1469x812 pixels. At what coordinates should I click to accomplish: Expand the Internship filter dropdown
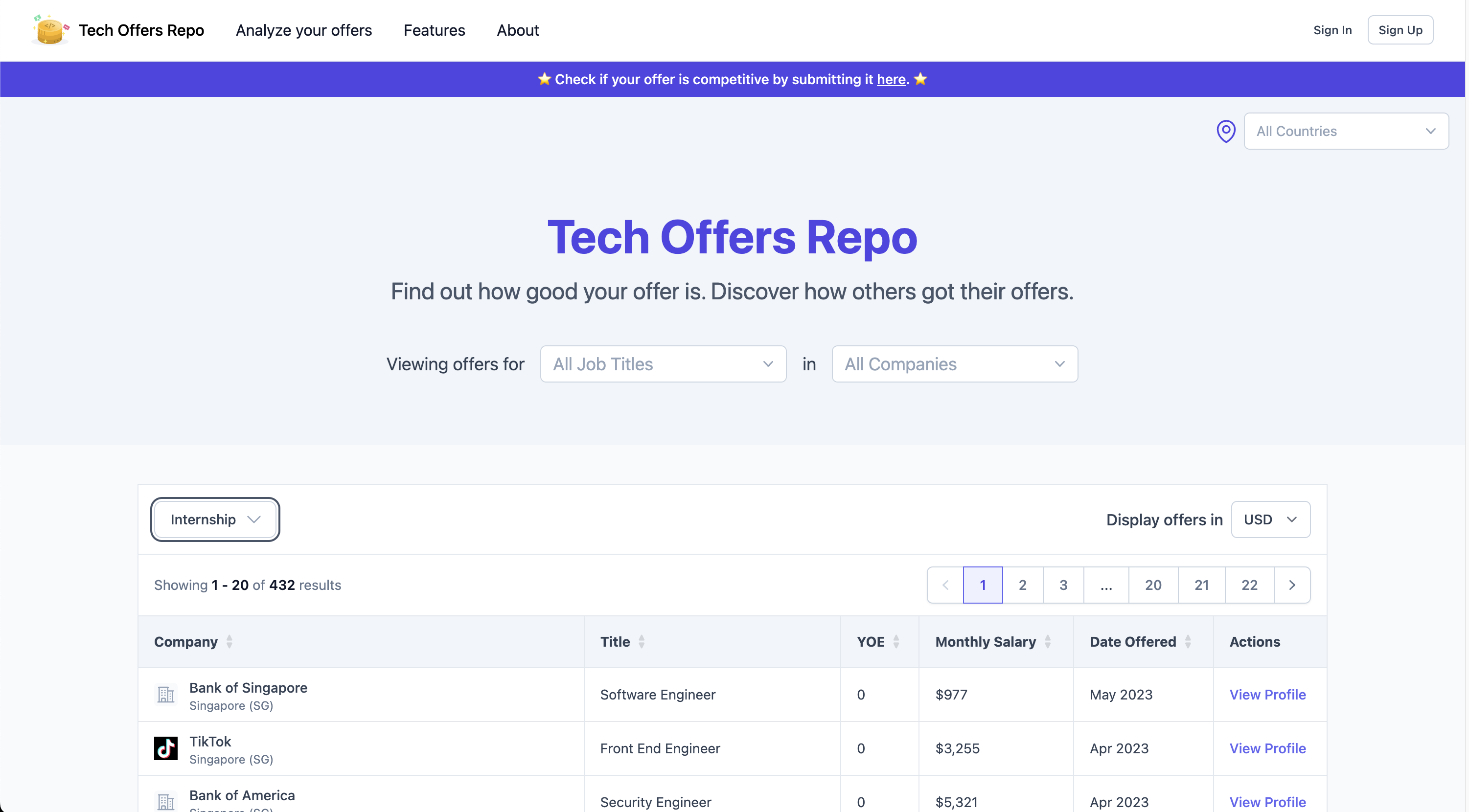(215, 519)
